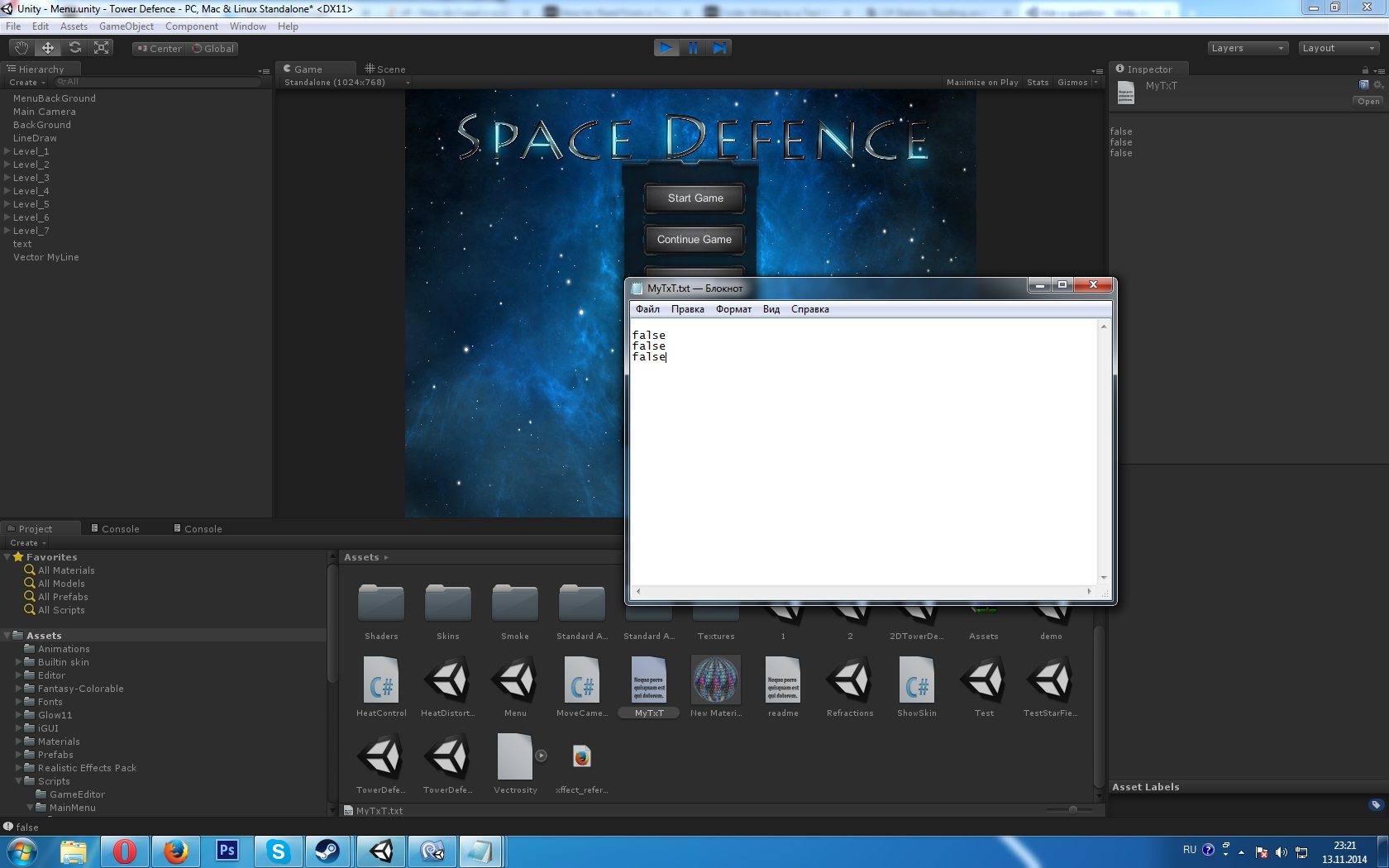Toggle the Global orientation button

[x=212, y=49]
